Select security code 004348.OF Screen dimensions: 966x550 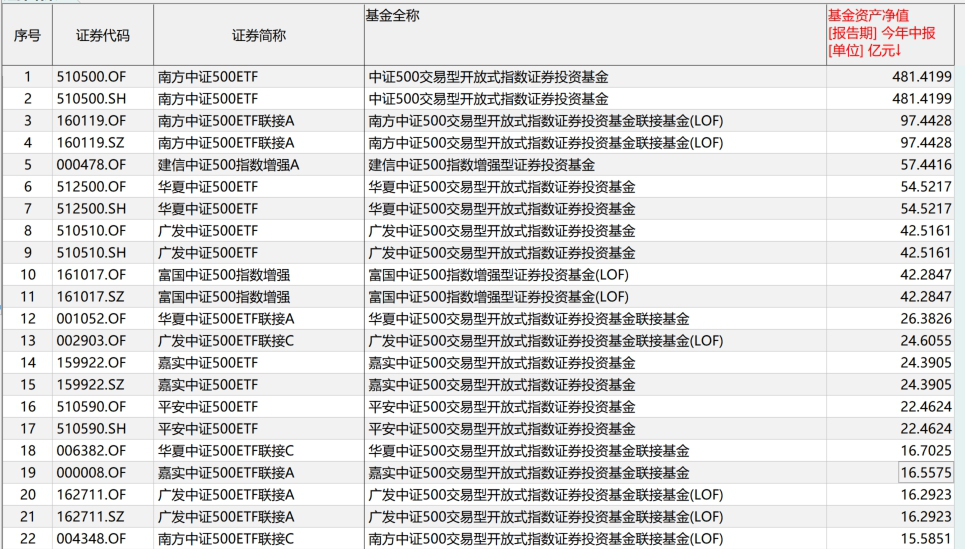(x=91, y=539)
